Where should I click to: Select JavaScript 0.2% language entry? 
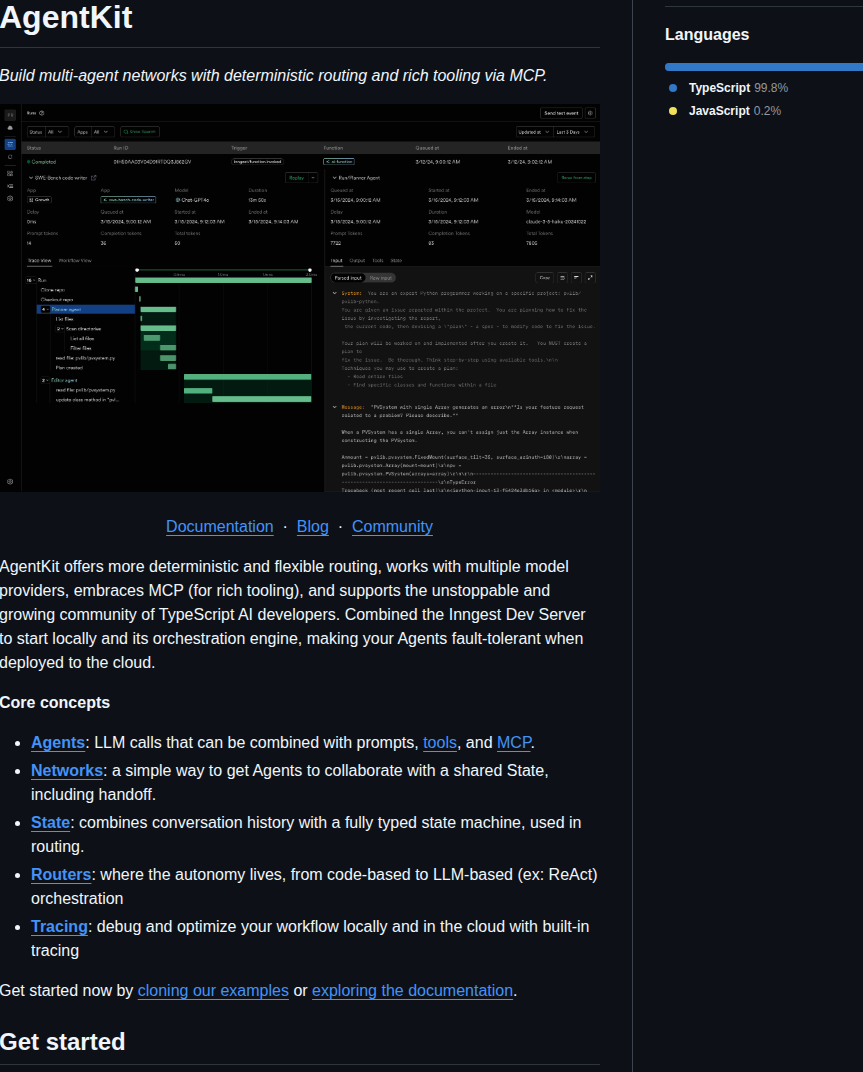734,111
